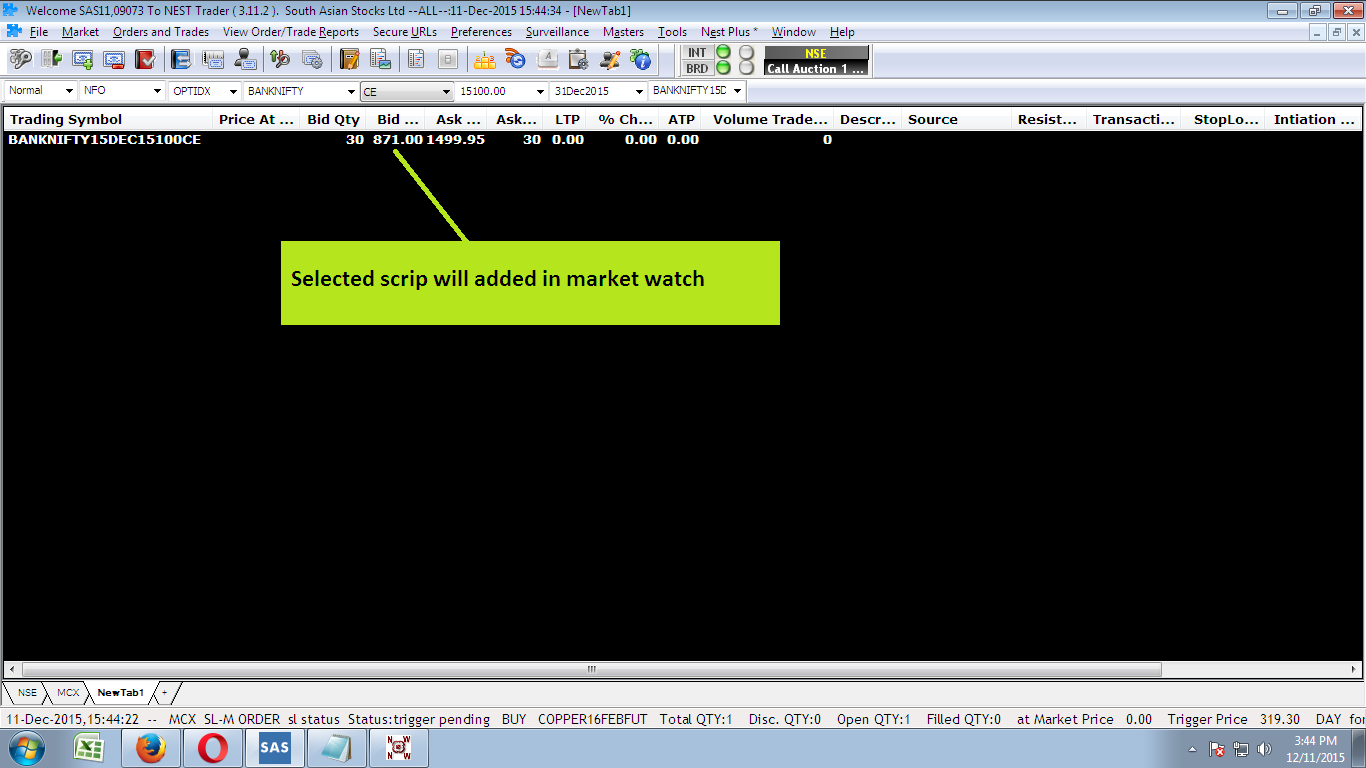
Task: Switch to the NSE market watch tab
Action: [26, 692]
